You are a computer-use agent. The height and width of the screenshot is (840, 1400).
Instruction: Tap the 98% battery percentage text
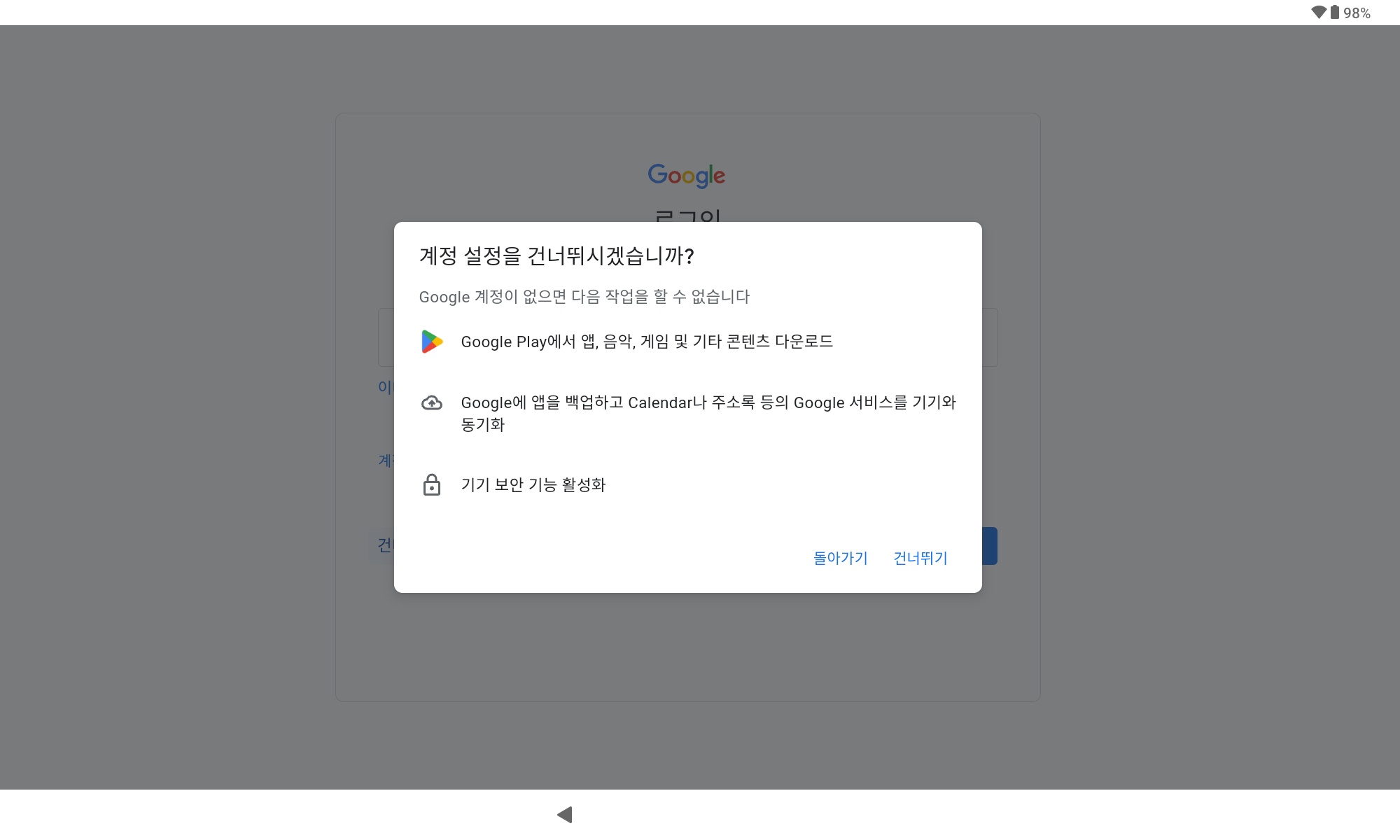[x=1357, y=13]
